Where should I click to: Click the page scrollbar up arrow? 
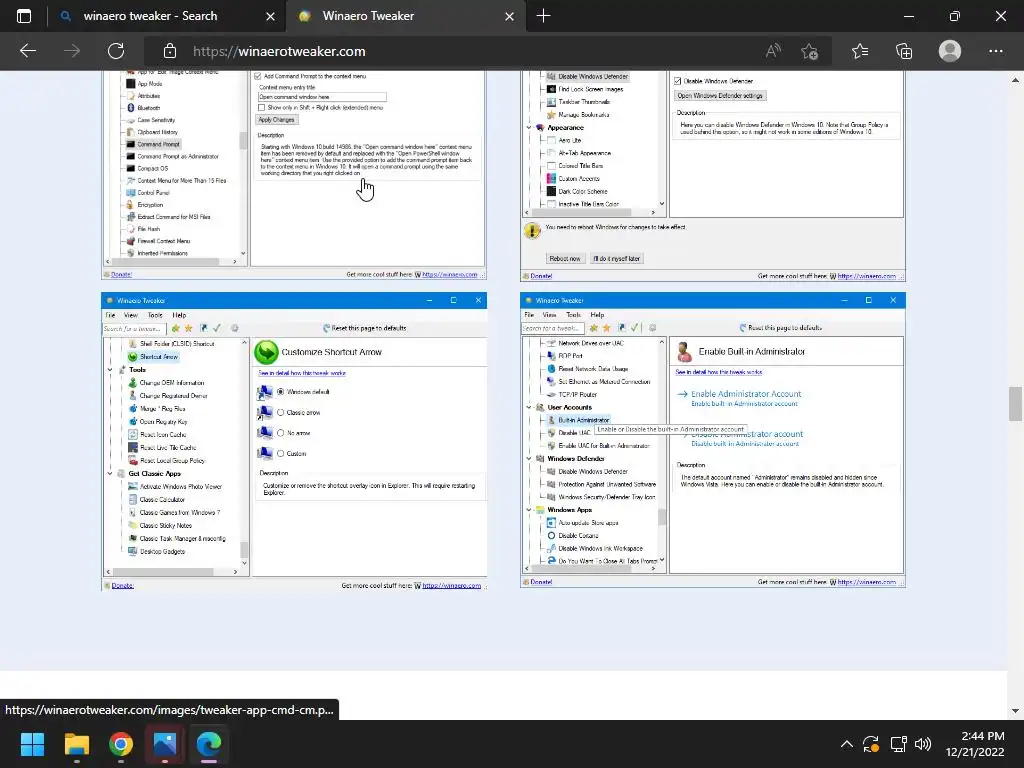click(1015, 80)
